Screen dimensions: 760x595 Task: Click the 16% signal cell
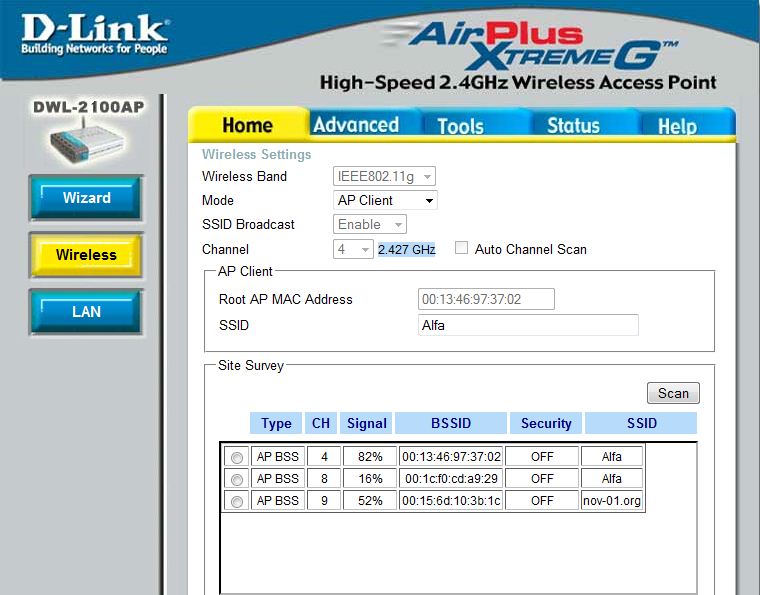370,479
